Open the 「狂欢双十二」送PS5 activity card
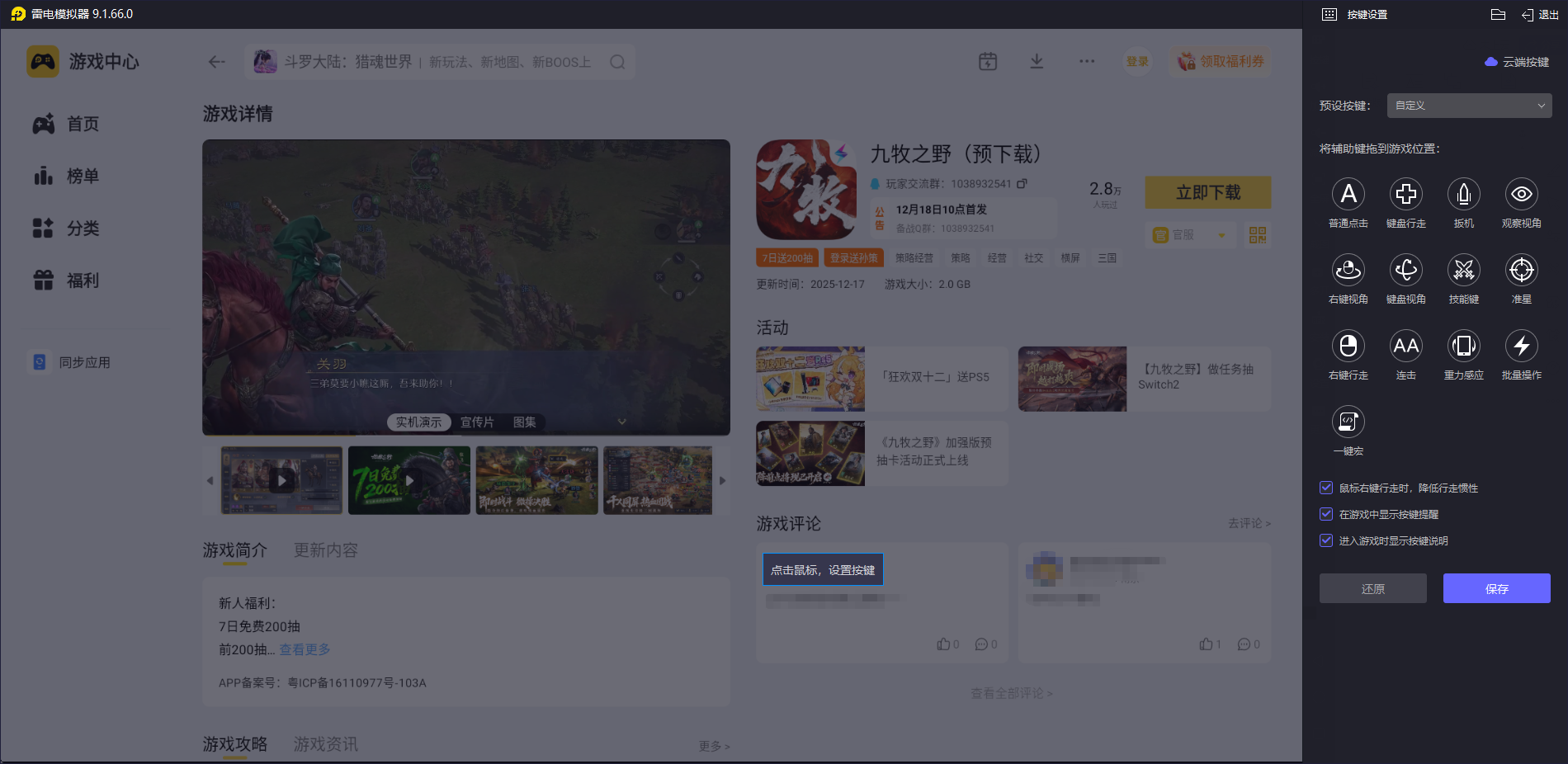This screenshot has width=1568, height=764. coord(882,379)
